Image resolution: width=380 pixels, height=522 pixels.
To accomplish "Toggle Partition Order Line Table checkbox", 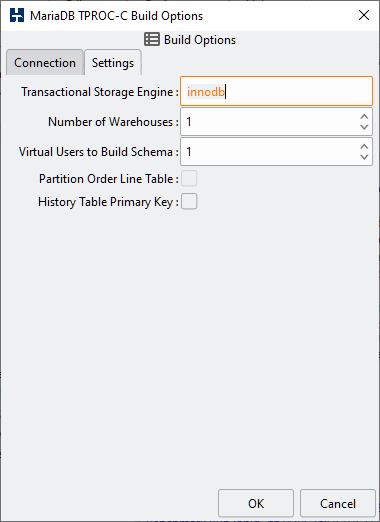I will tap(189, 178).
